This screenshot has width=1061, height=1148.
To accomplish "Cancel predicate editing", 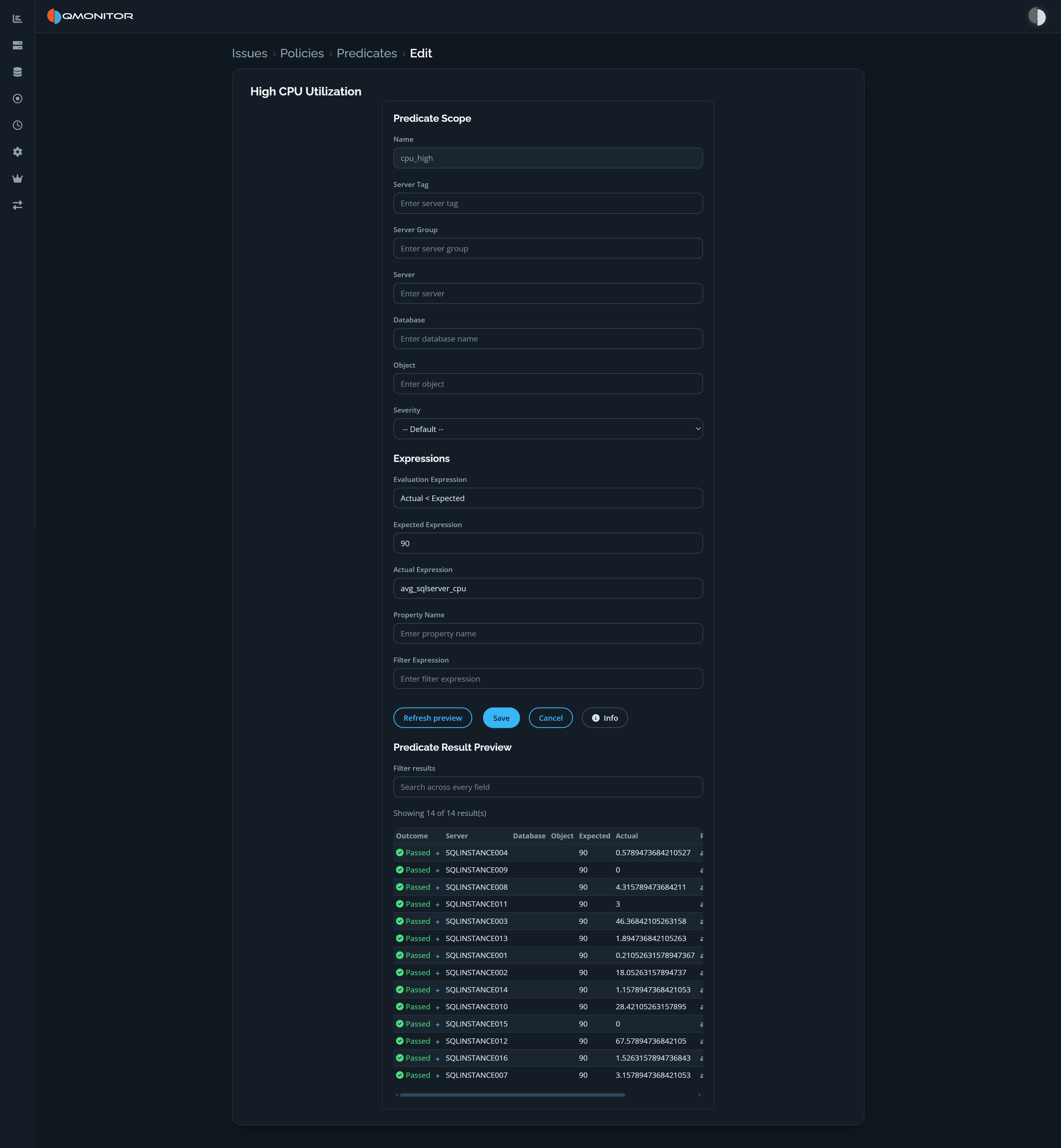I will [550, 718].
